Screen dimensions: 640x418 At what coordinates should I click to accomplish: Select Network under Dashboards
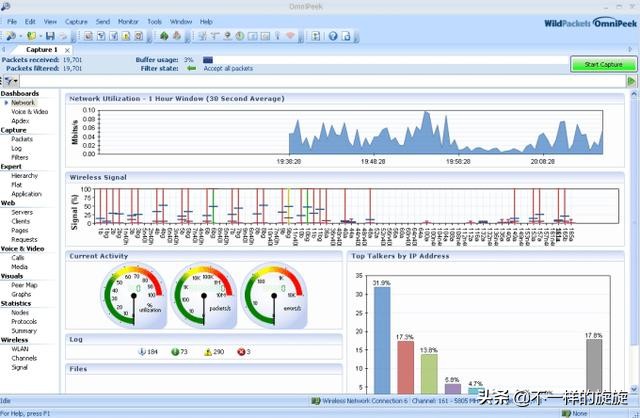click(x=23, y=102)
